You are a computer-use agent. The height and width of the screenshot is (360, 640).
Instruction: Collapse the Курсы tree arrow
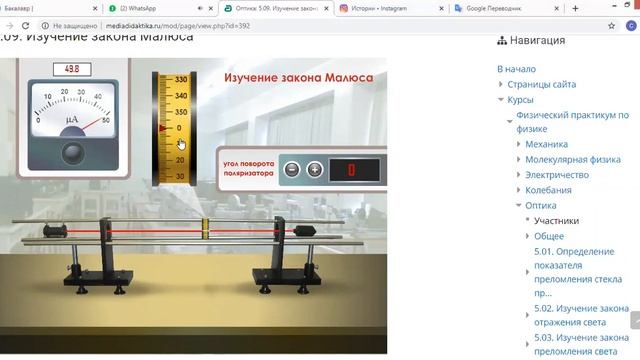(501, 100)
